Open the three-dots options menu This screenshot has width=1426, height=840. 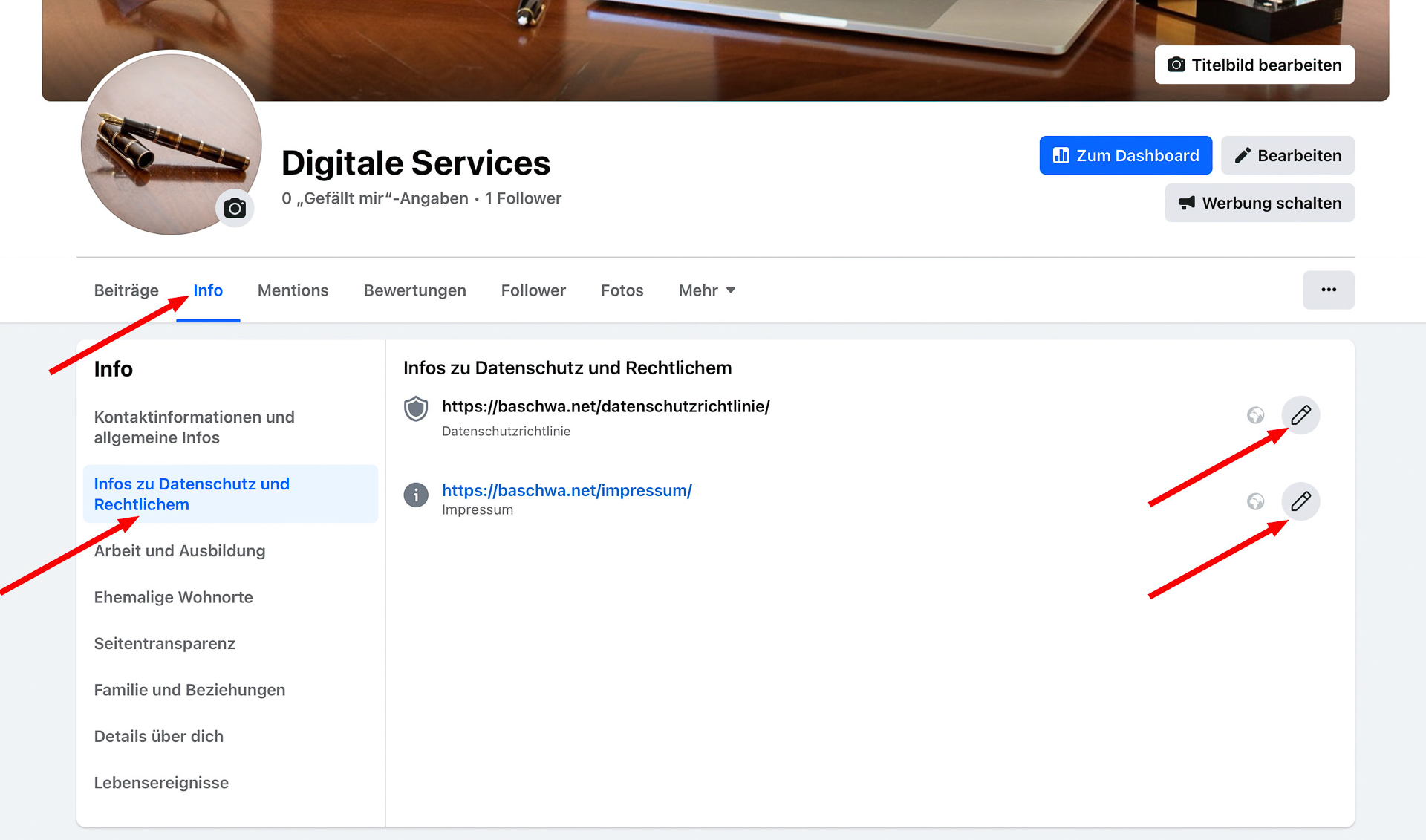click(1328, 290)
